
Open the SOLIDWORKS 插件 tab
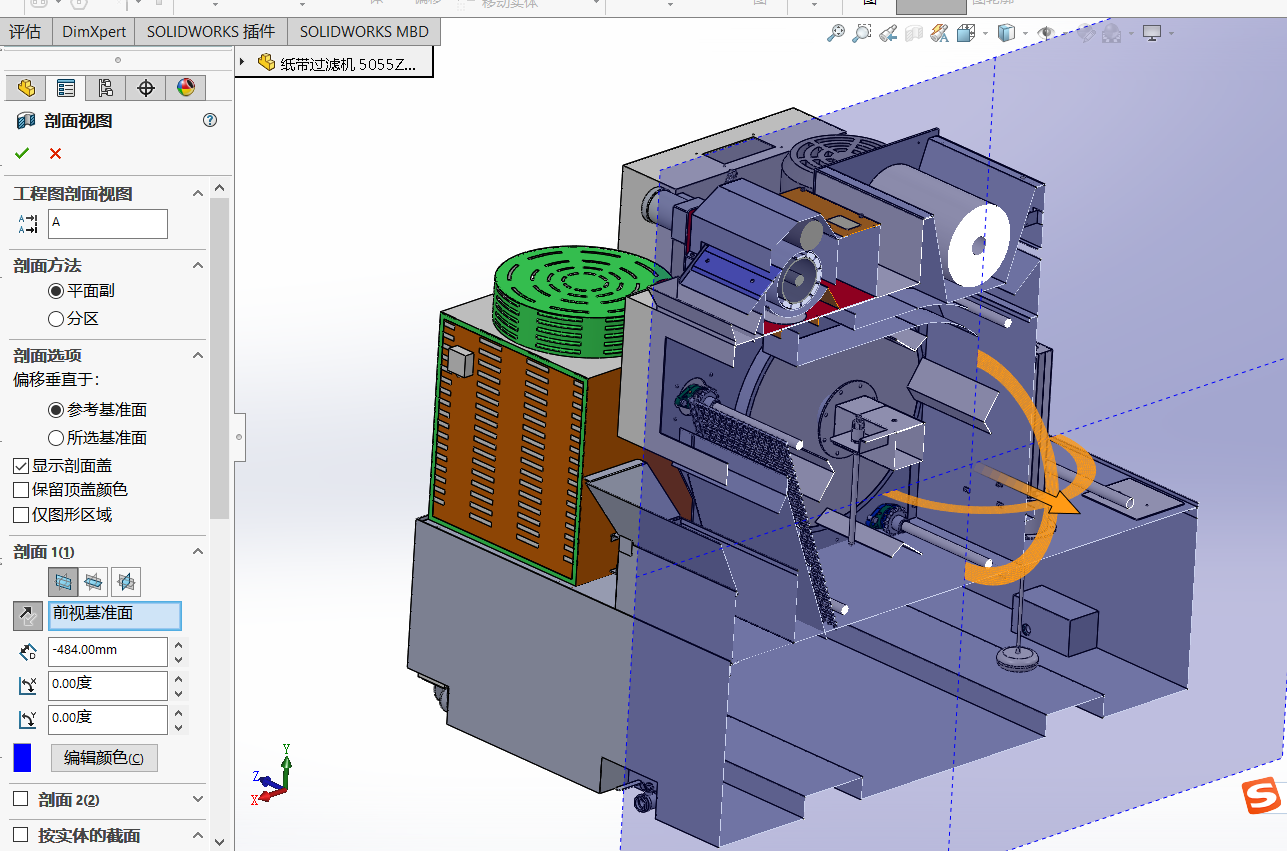point(211,31)
